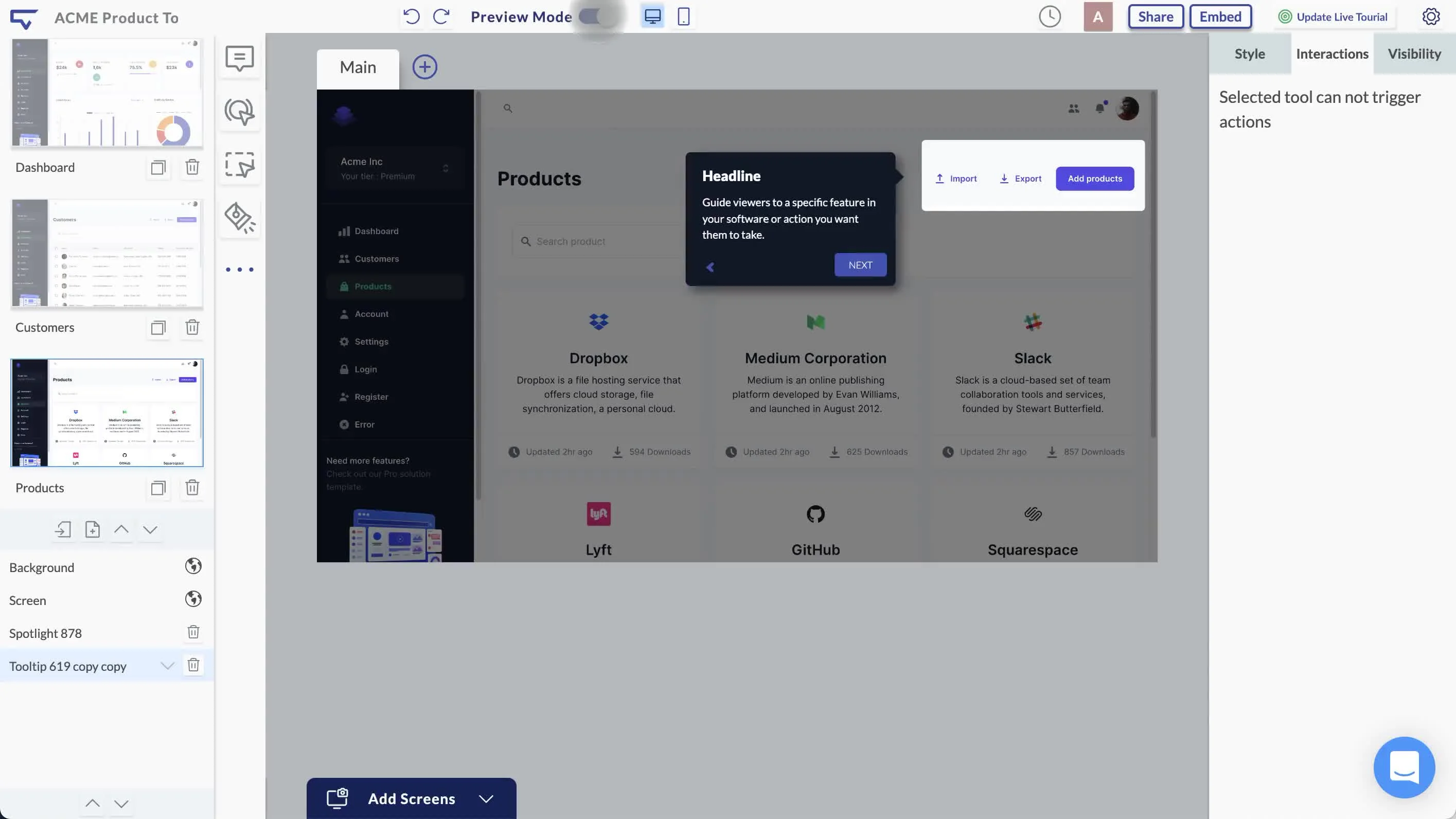Image resolution: width=1456 pixels, height=819 pixels.
Task: Click the Tourial logo icon
Action: tap(24, 17)
